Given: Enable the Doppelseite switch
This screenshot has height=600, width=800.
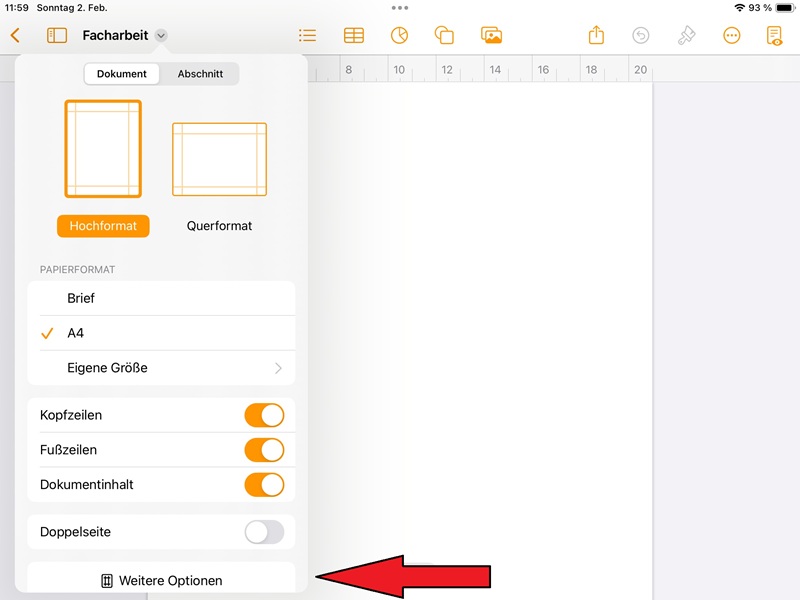Looking at the screenshot, I should click(x=264, y=532).
